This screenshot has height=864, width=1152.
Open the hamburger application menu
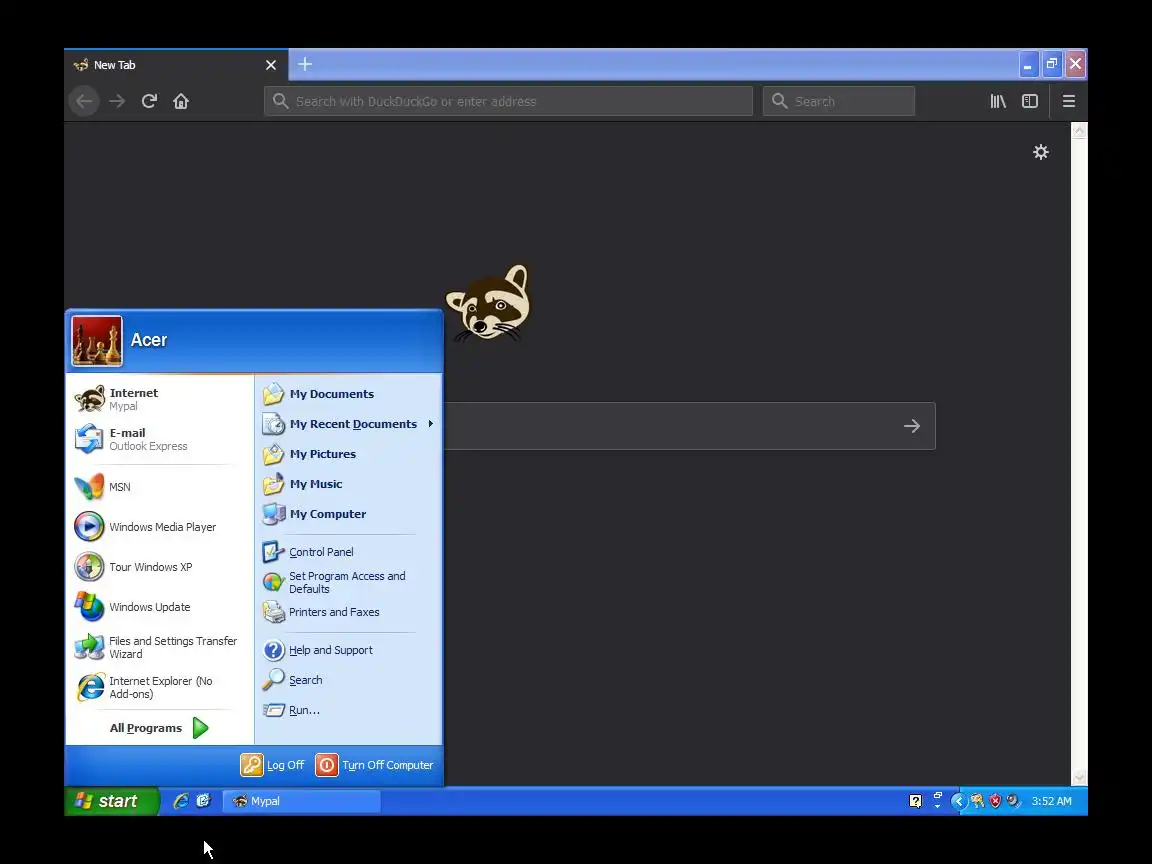(1069, 101)
